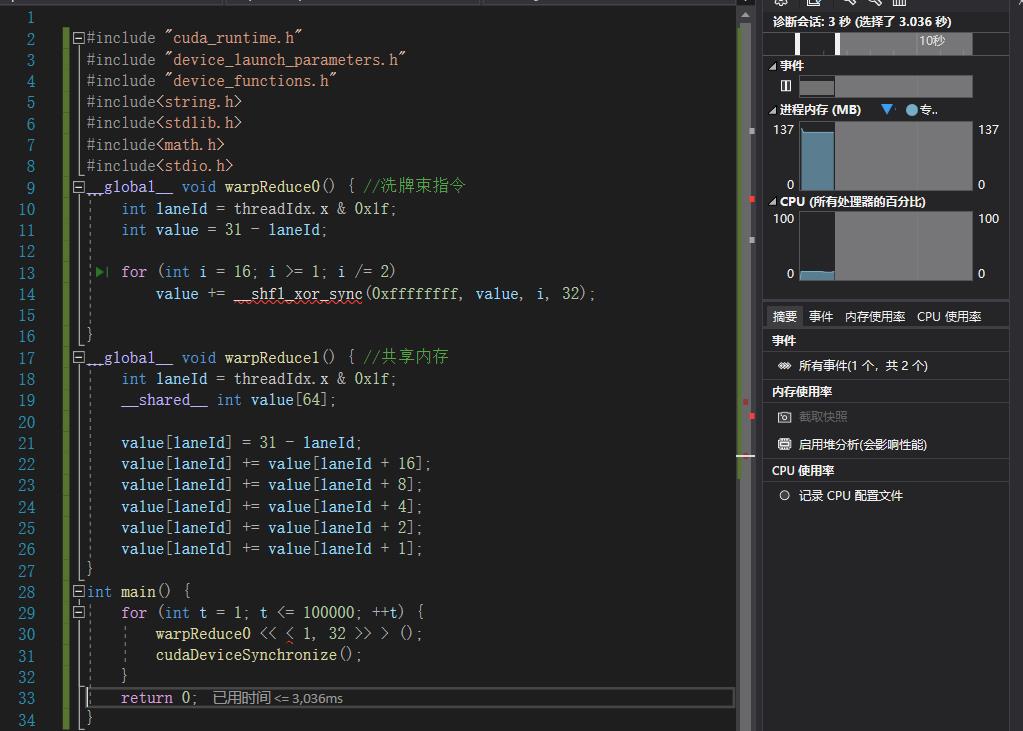
Task: Click the blue GC marker triangle in memory legend
Action: point(887,109)
